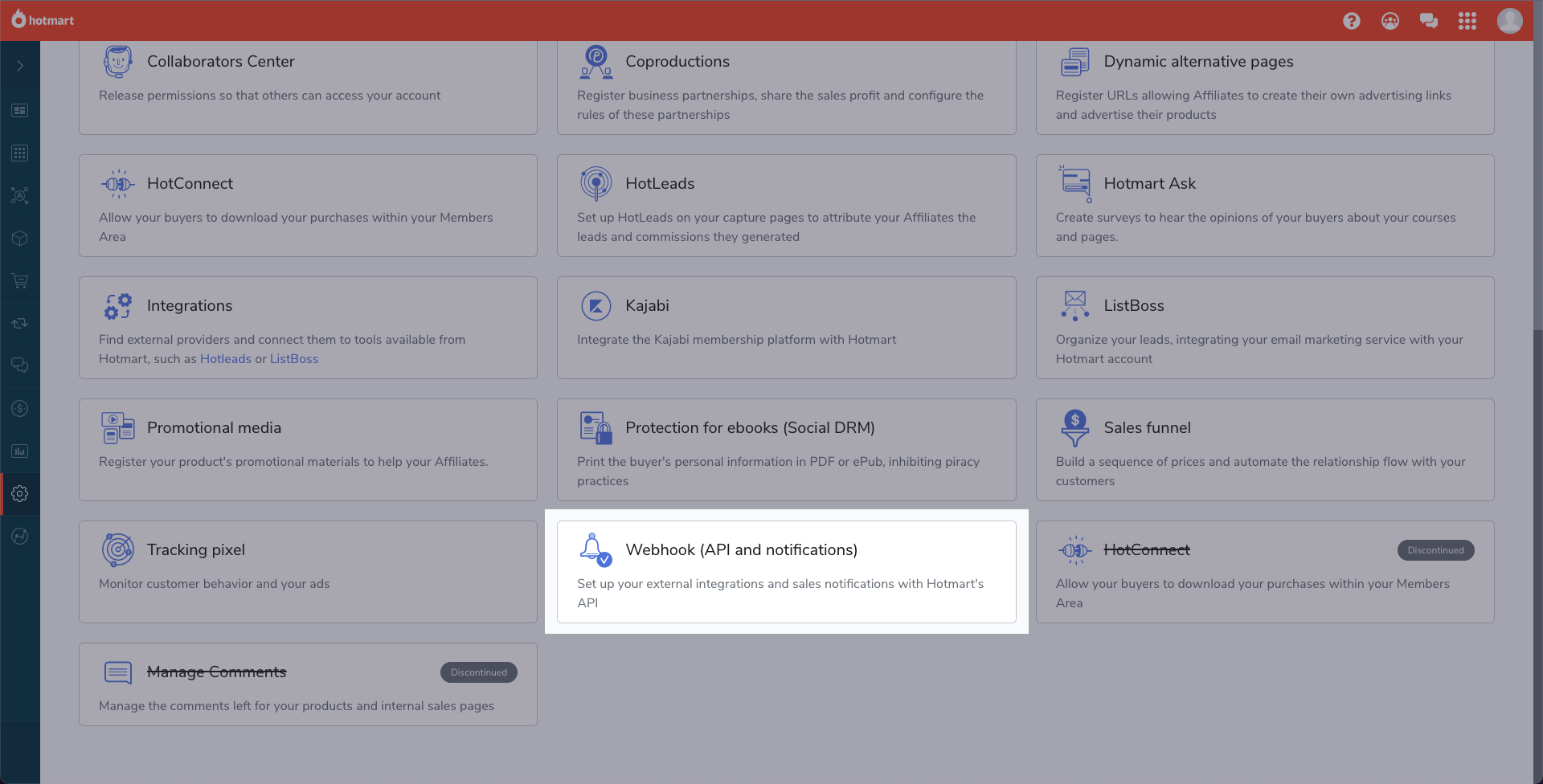Open the HotLeads tool
The width and height of the screenshot is (1543, 784).
(x=660, y=184)
